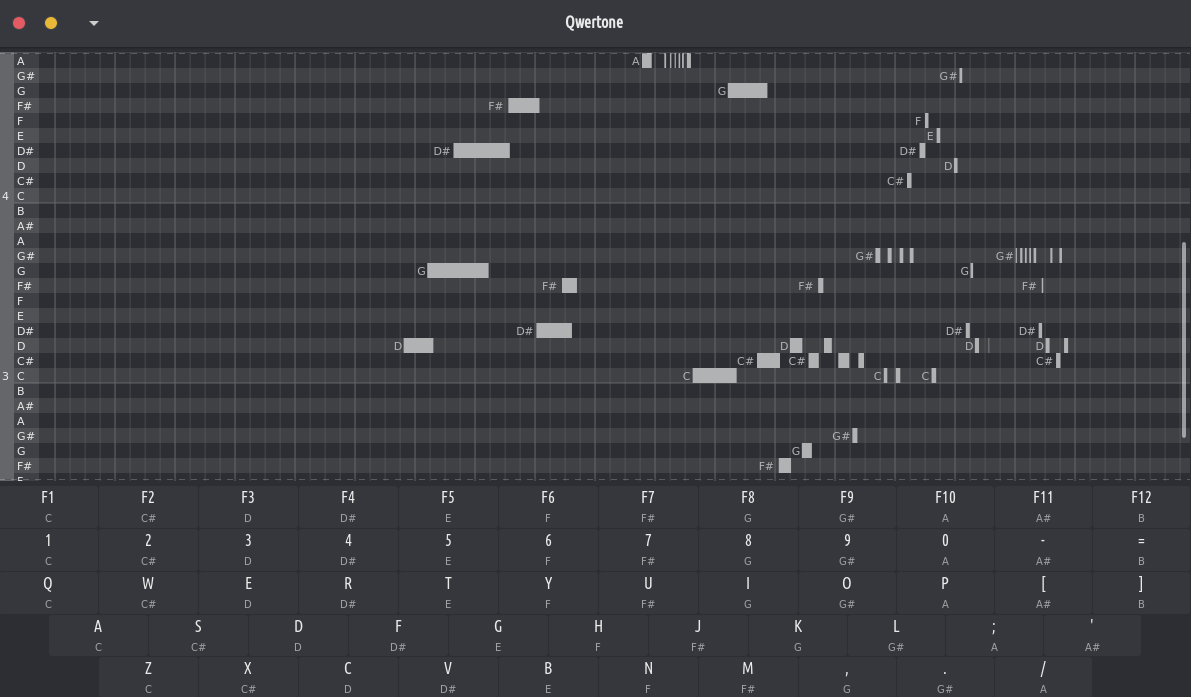Click the red close window circle
This screenshot has width=1191, height=697.
19,23
